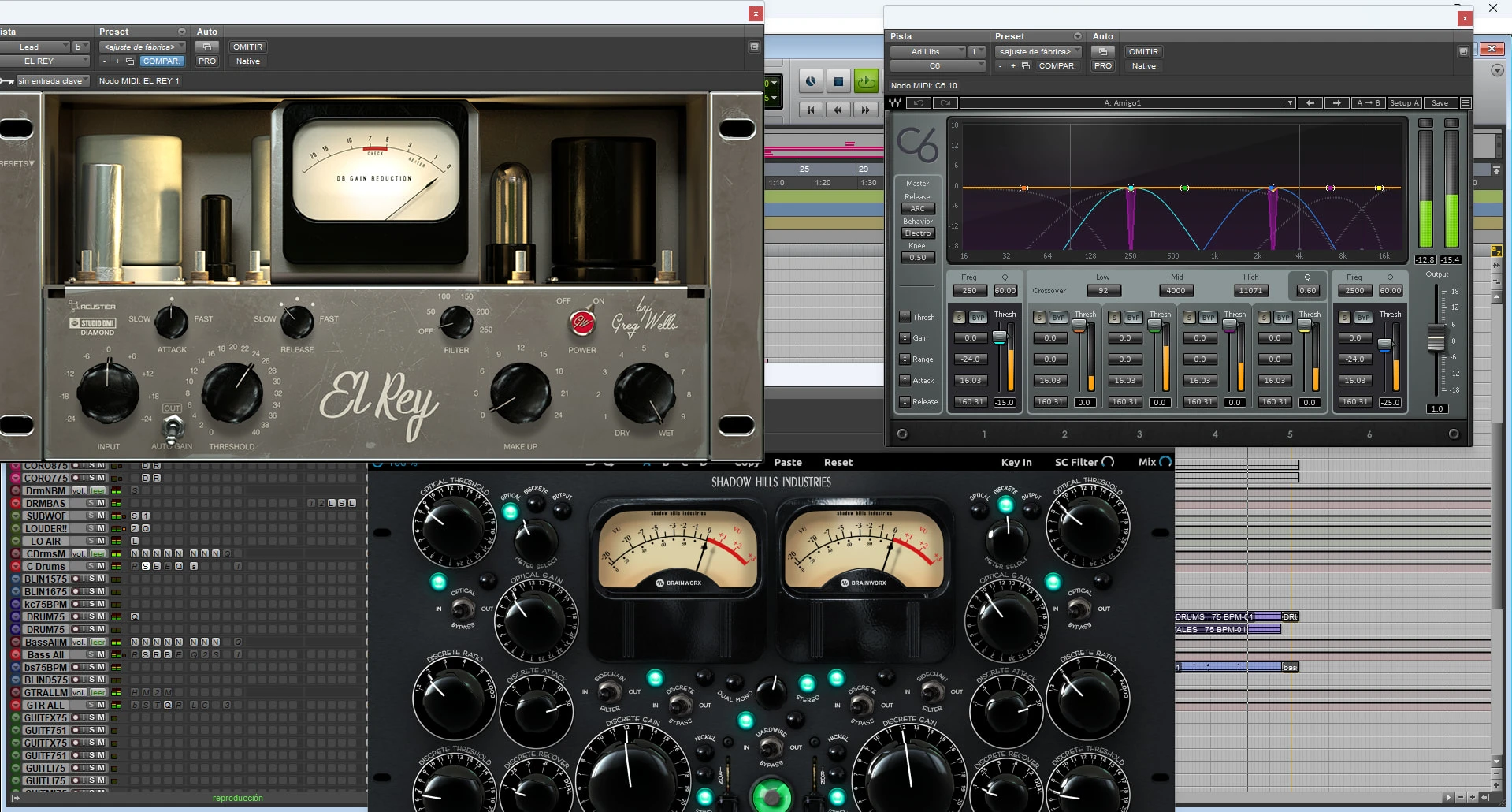Image resolution: width=1512 pixels, height=812 pixels.
Task: Click the Waves logo icon in C6 toolbar
Action: (895, 102)
